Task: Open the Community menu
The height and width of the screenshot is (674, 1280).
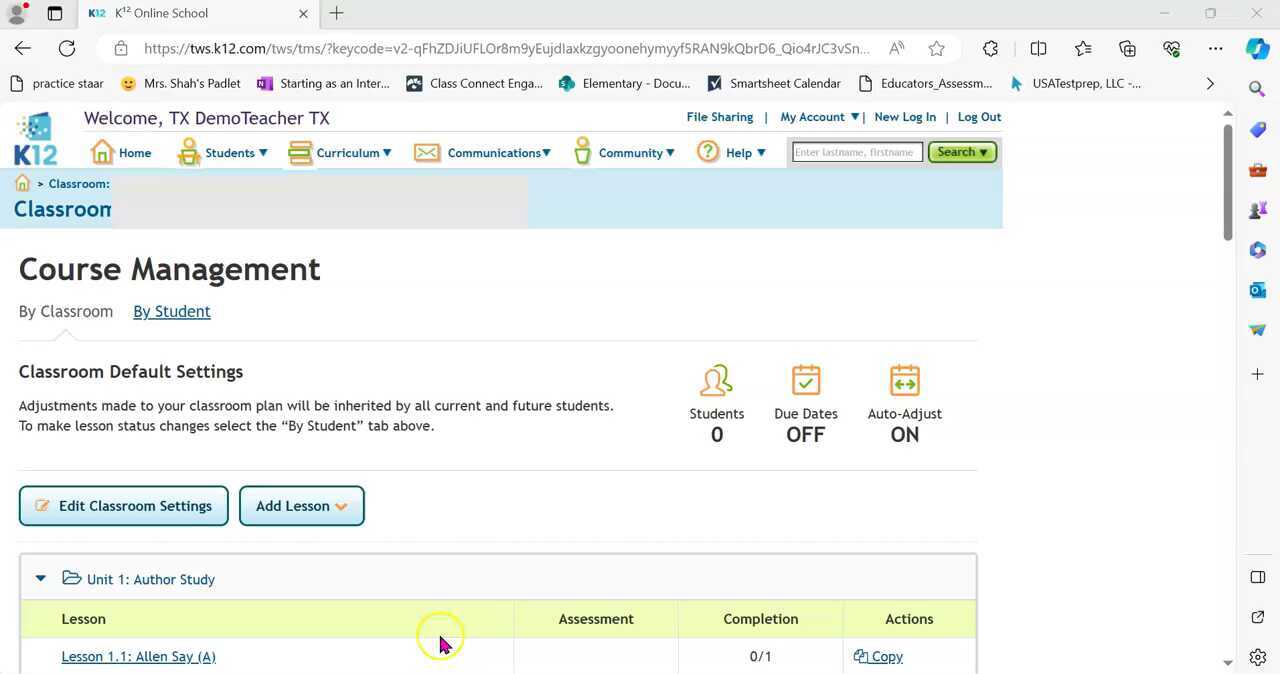Action: point(630,152)
